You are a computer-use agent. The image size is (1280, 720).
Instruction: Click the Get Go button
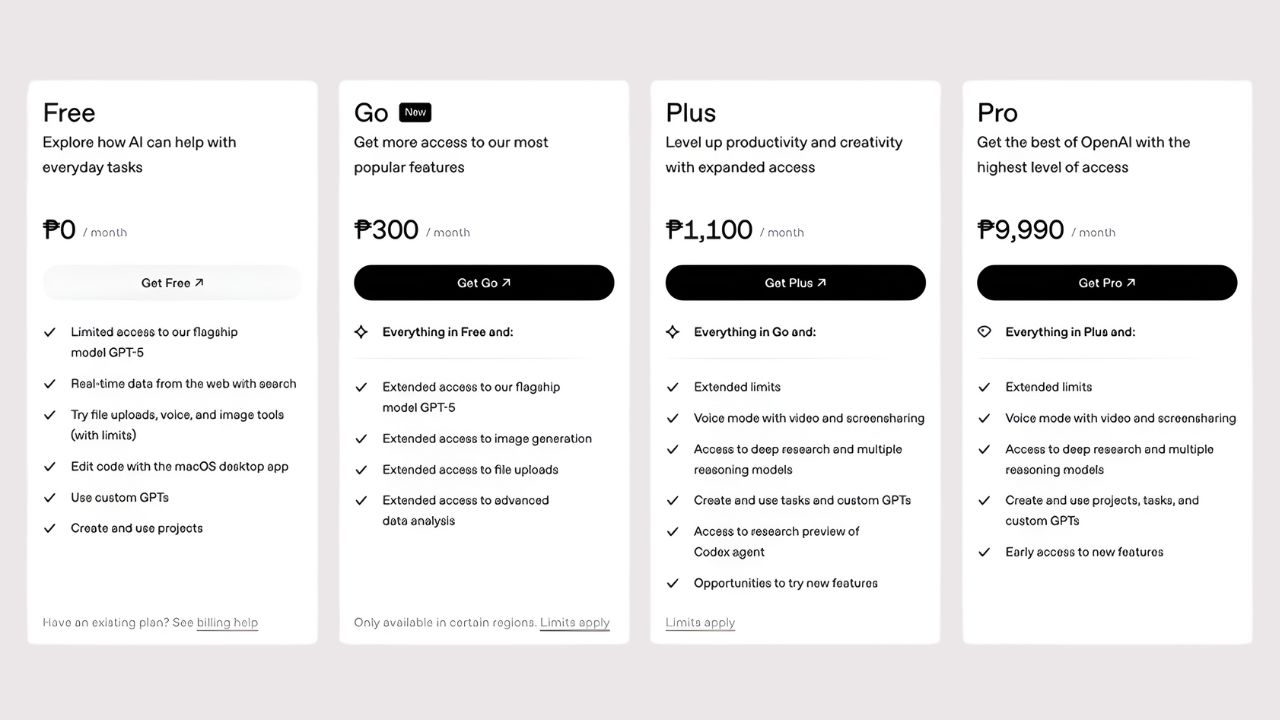pyautogui.click(x=484, y=283)
